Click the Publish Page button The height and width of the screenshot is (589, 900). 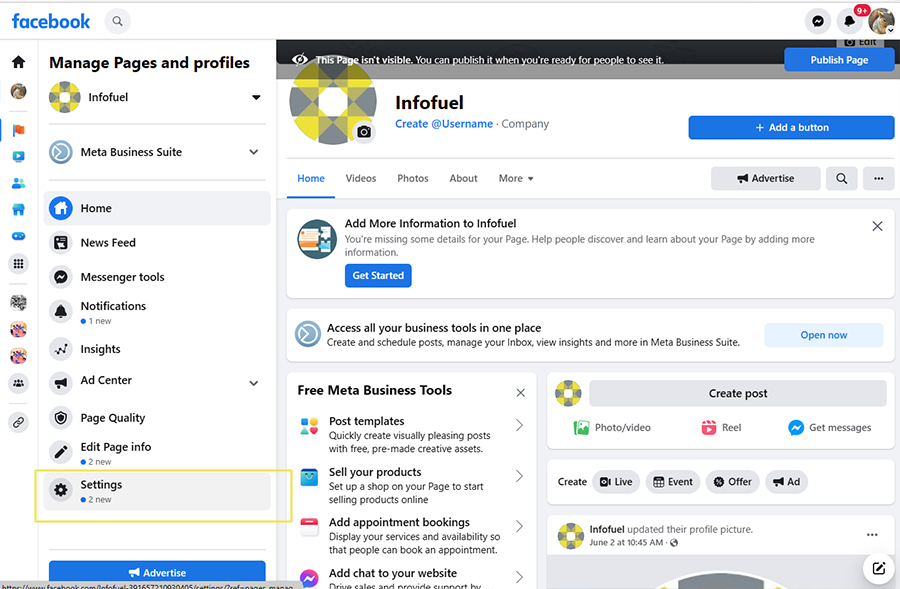(x=839, y=60)
